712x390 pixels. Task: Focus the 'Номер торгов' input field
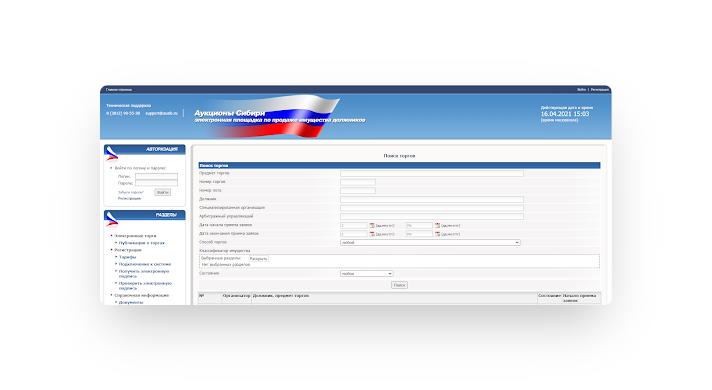[358, 182]
